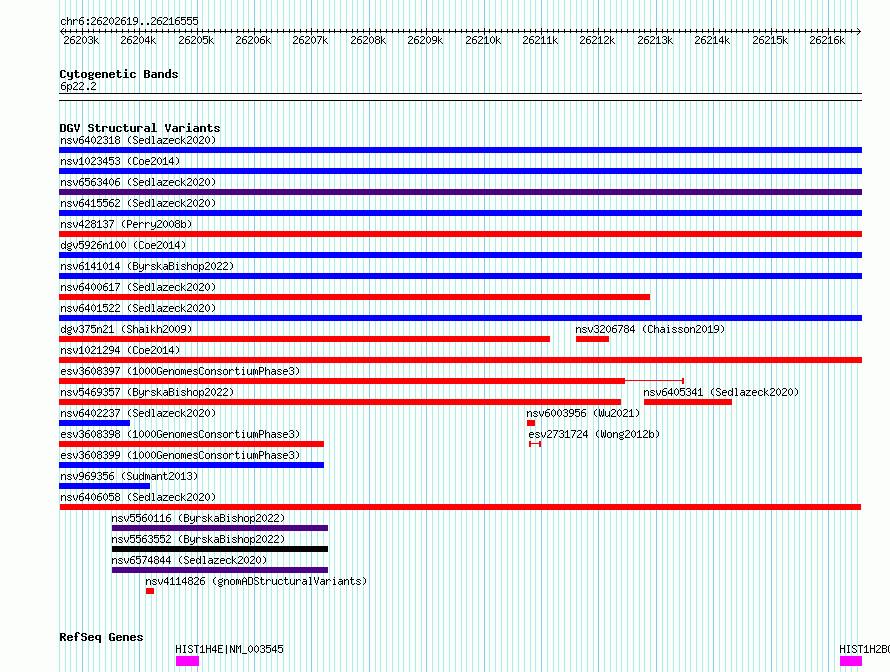The image size is (890, 672).
Task: Click the chr6:26202619..26216555 coordinates text
Action: click(129, 21)
